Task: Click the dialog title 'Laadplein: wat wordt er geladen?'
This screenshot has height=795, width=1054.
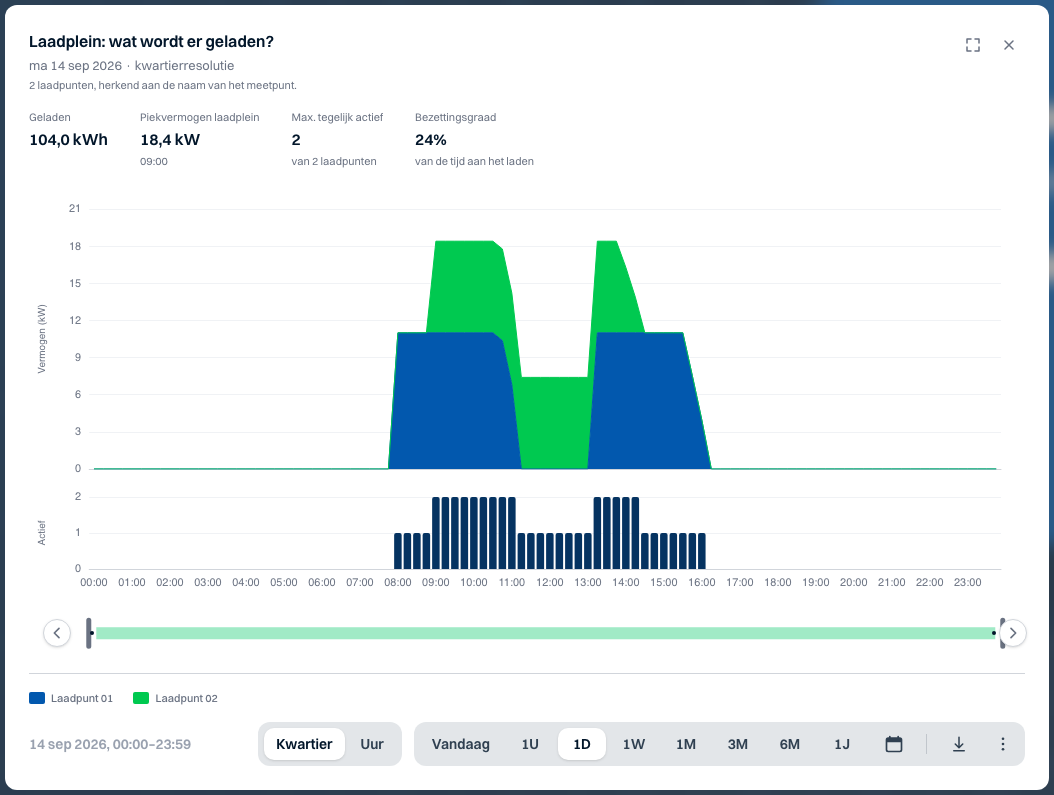Action: (x=151, y=42)
